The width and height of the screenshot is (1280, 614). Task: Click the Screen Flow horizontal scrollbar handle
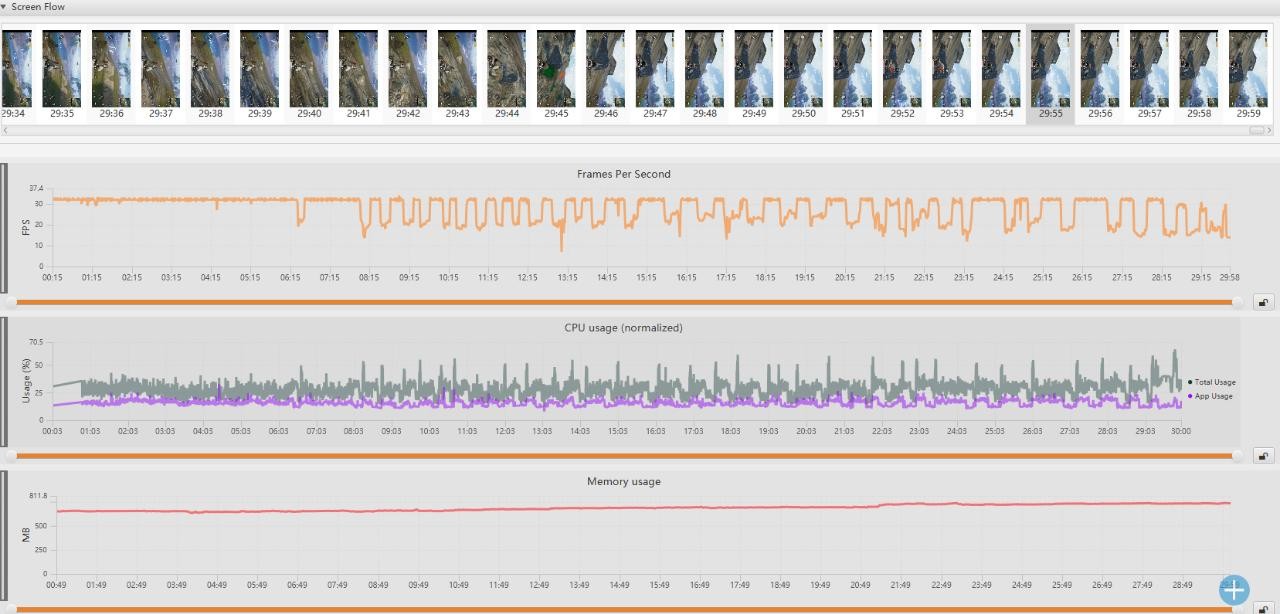point(1257,130)
